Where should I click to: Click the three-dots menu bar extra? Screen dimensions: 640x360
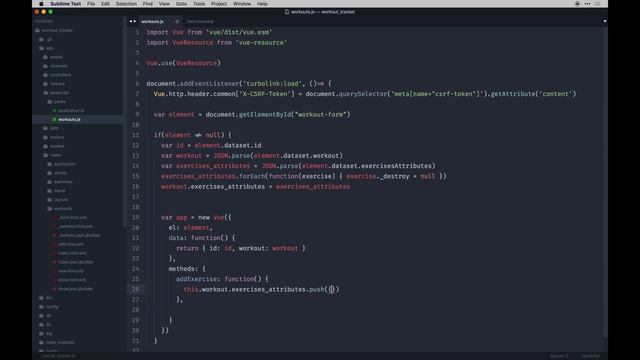click(587, 4)
